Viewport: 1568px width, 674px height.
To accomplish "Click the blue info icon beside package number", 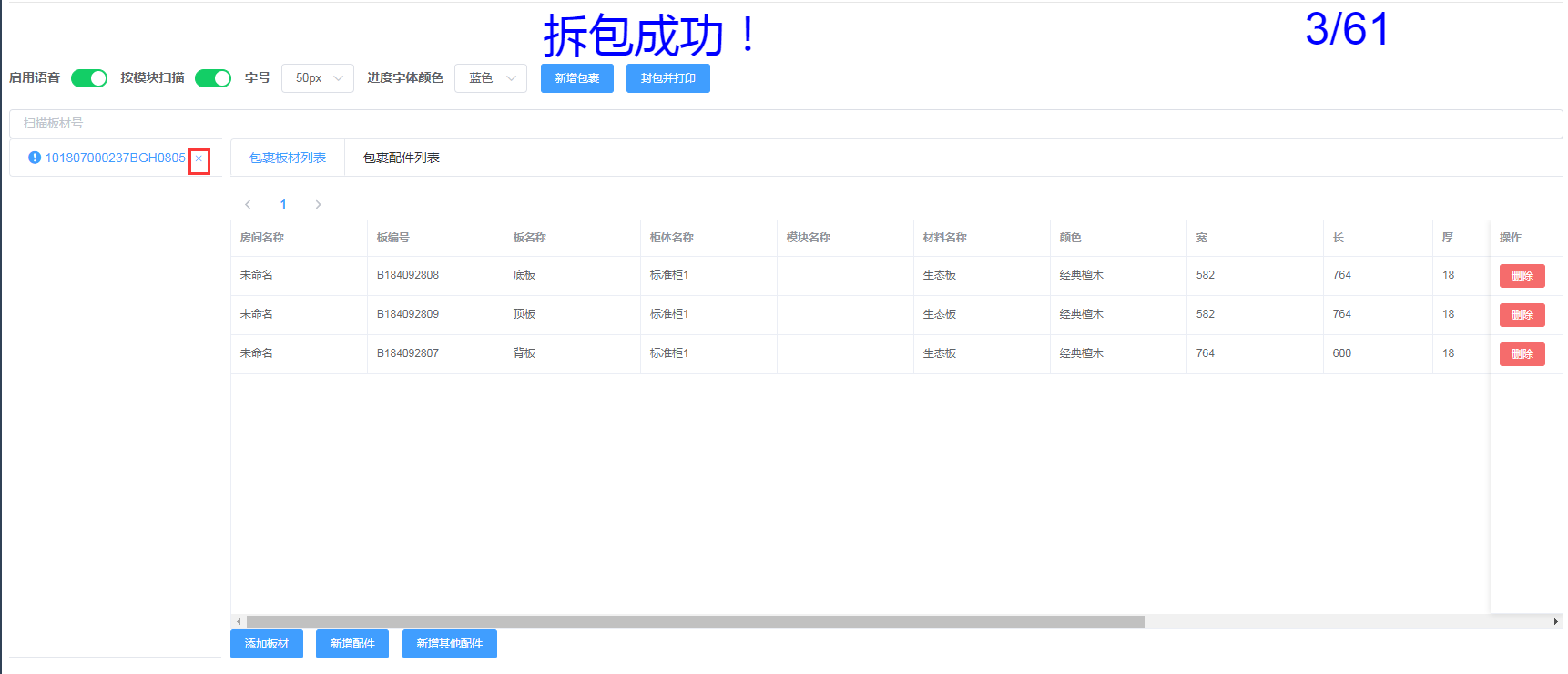I will (35, 158).
